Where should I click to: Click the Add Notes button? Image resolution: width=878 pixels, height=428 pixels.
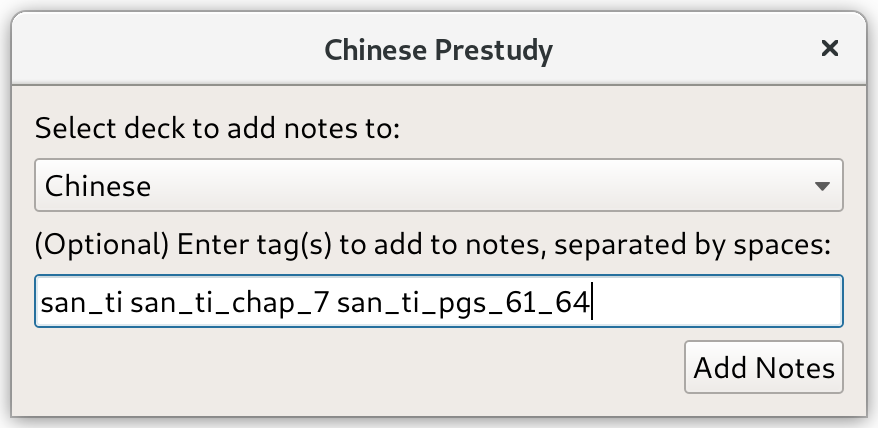click(763, 367)
